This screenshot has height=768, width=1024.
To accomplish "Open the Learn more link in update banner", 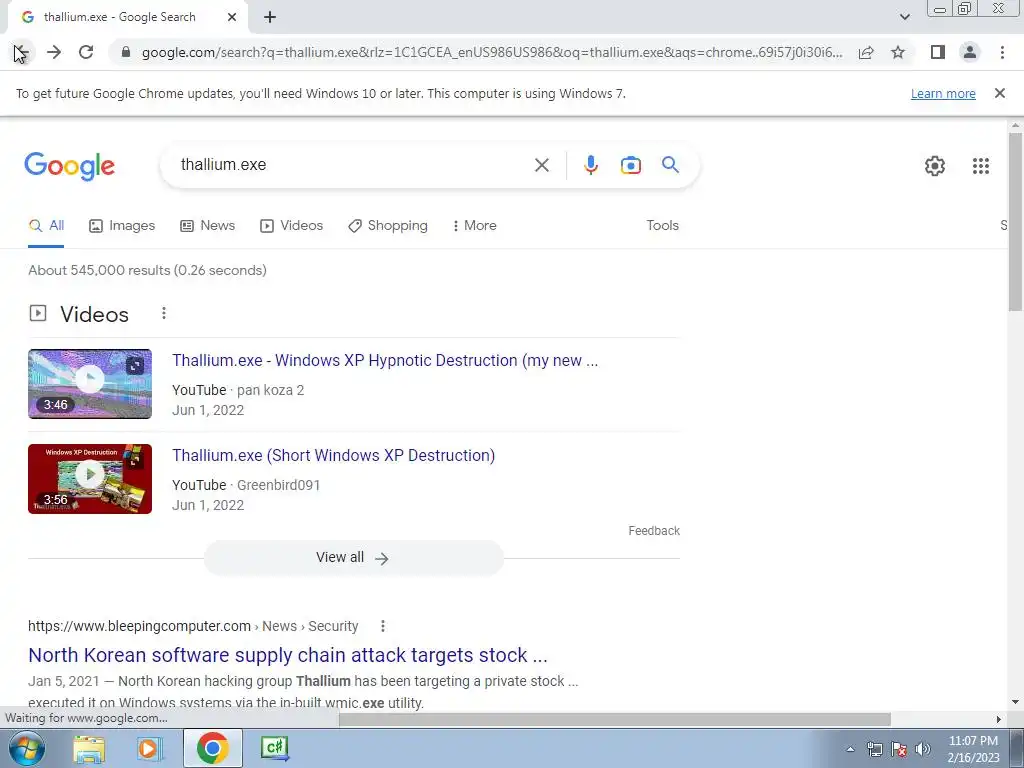I will click(943, 93).
